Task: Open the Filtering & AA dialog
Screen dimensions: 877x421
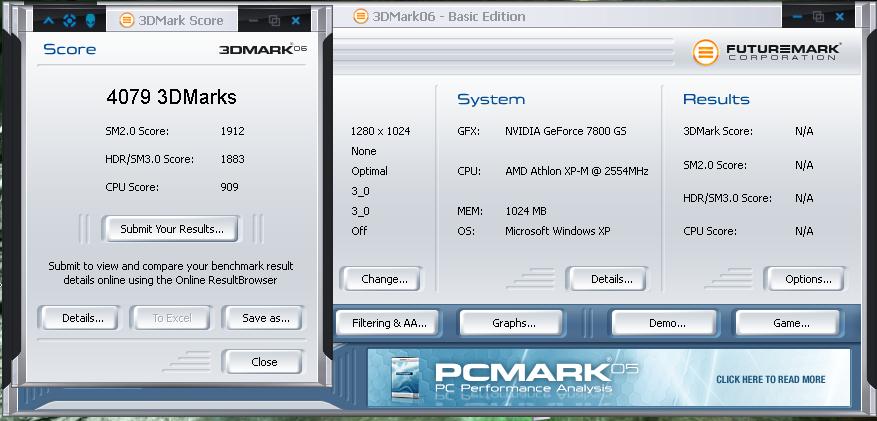Action: click(388, 323)
